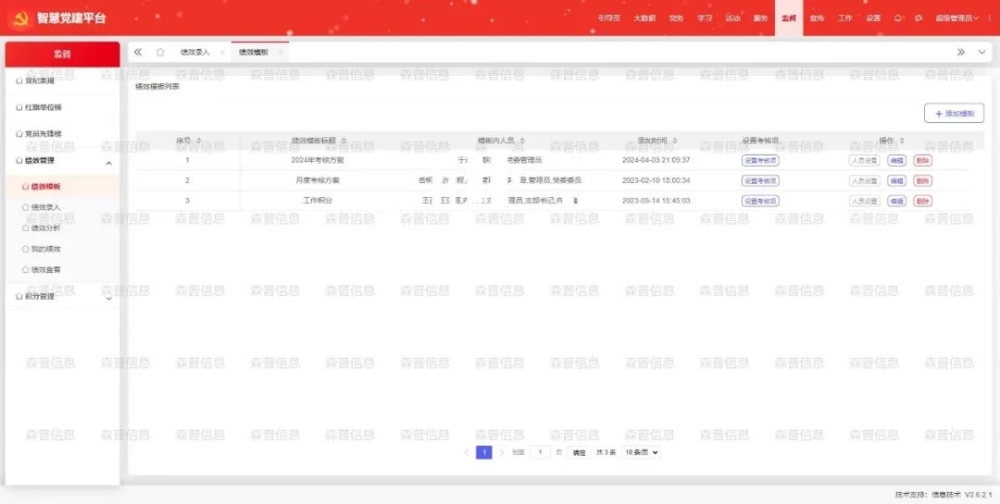The height and width of the screenshot is (504, 1000).
Task: Sort by 添加时间 column
Action: coord(675,141)
